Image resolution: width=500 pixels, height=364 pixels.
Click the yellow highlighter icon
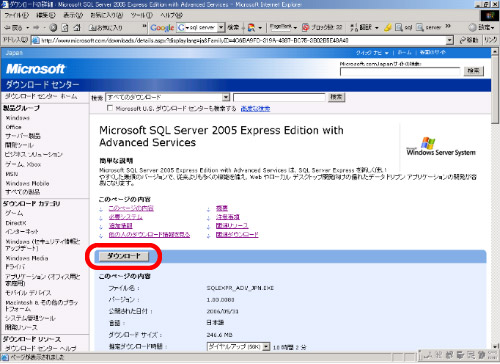tap(388, 27)
